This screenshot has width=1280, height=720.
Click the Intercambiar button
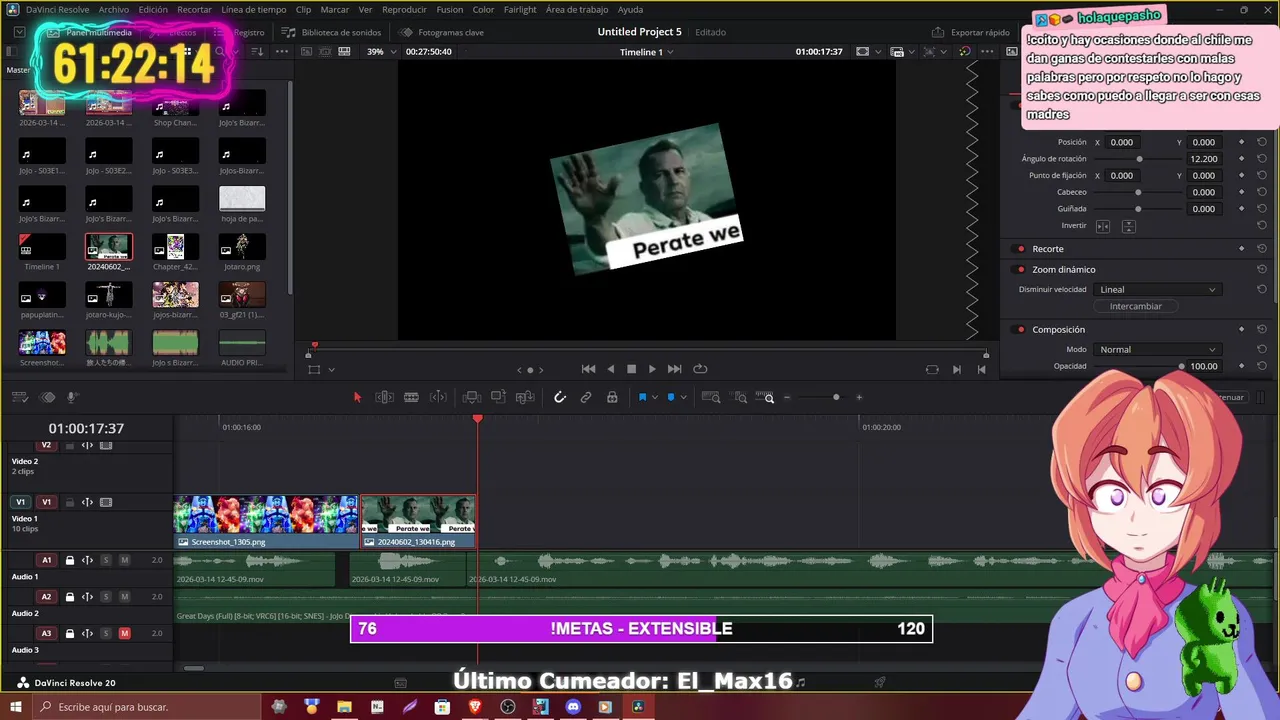1135,306
